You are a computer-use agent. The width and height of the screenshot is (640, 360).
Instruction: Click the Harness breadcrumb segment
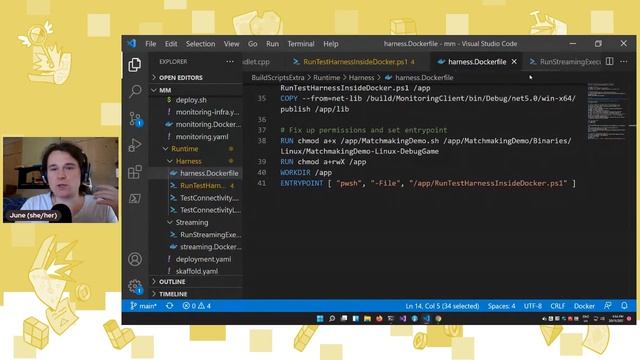(x=361, y=78)
